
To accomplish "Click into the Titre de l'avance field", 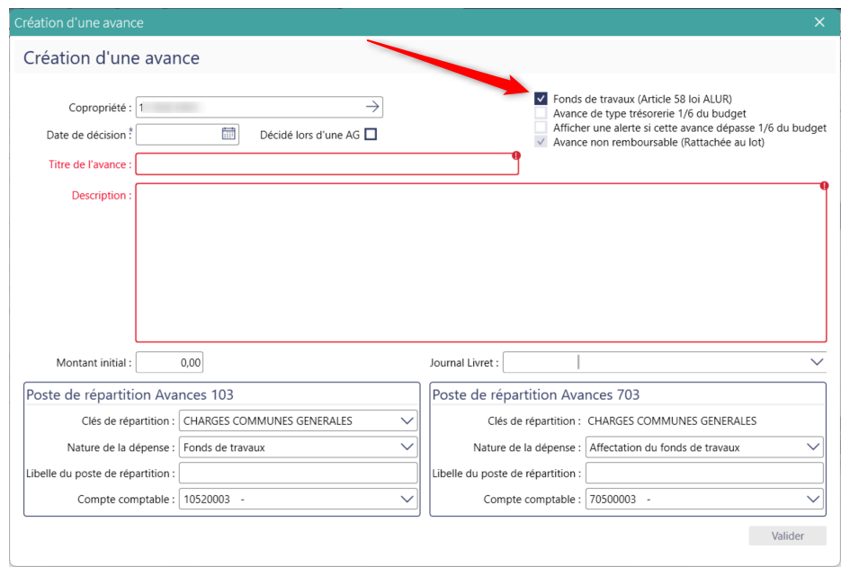I will 326,164.
